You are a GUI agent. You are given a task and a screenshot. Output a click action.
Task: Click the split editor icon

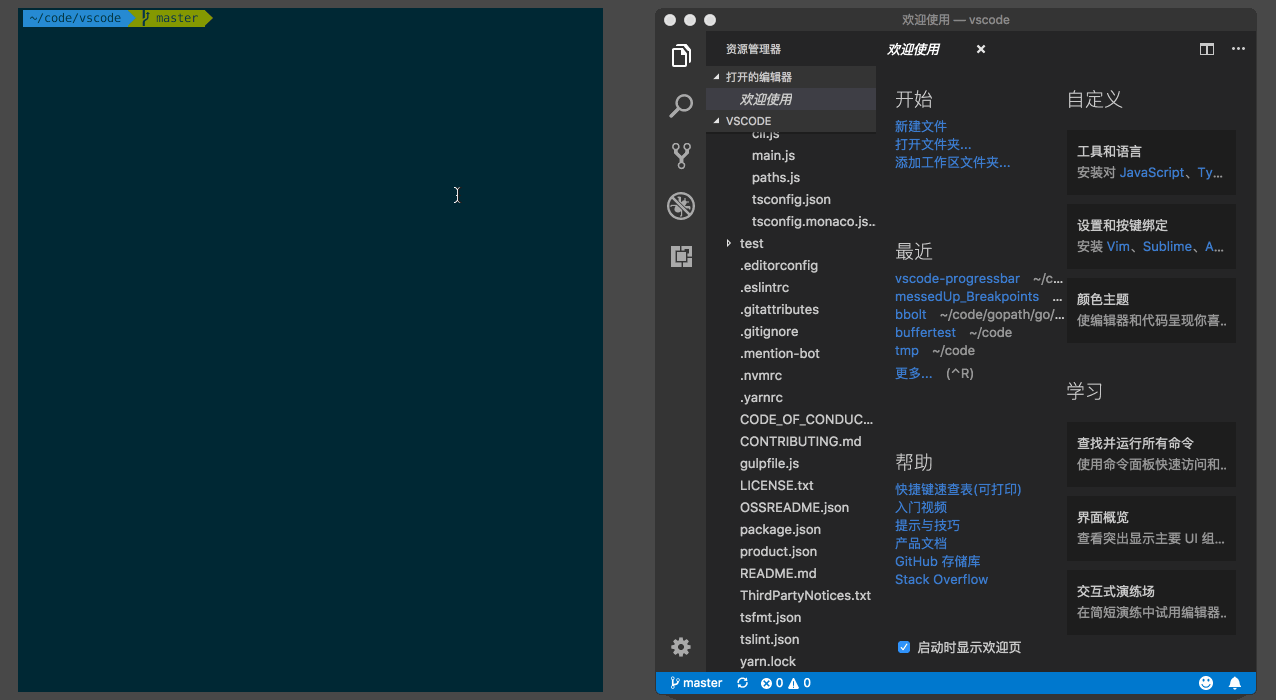tap(1207, 49)
